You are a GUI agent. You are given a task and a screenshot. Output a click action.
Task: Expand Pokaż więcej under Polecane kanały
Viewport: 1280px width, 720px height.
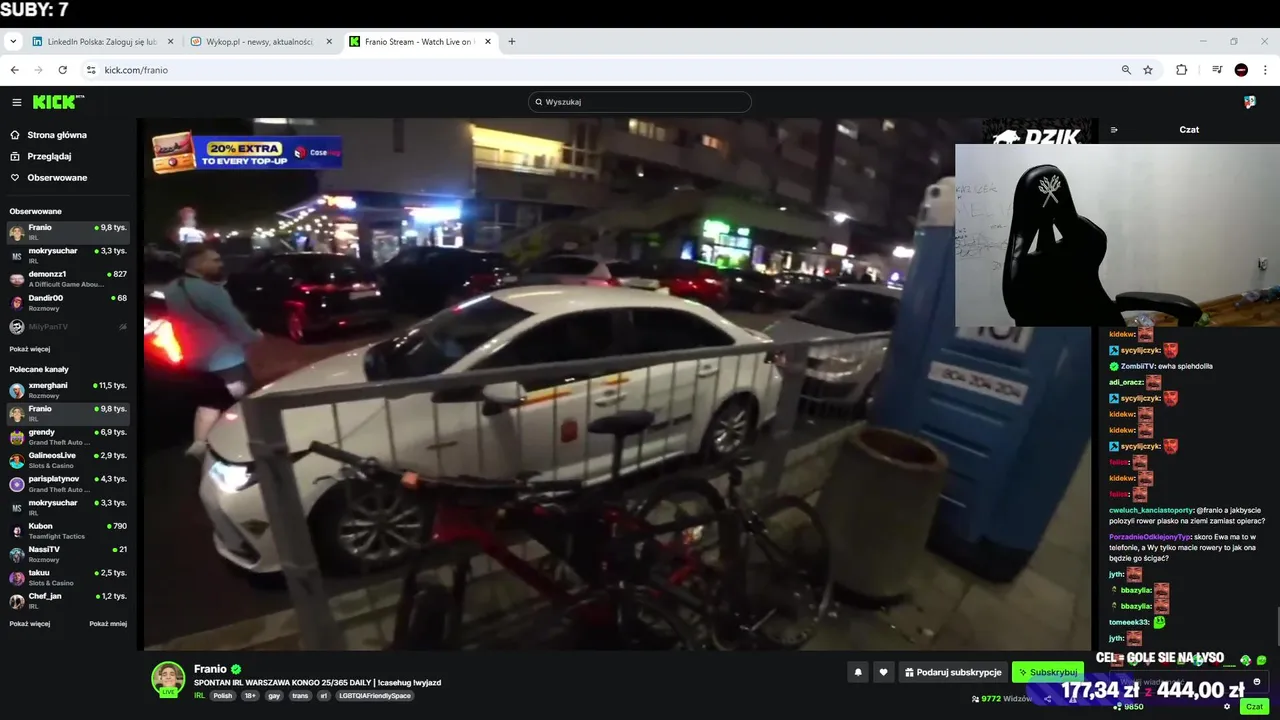[x=30, y=624]
